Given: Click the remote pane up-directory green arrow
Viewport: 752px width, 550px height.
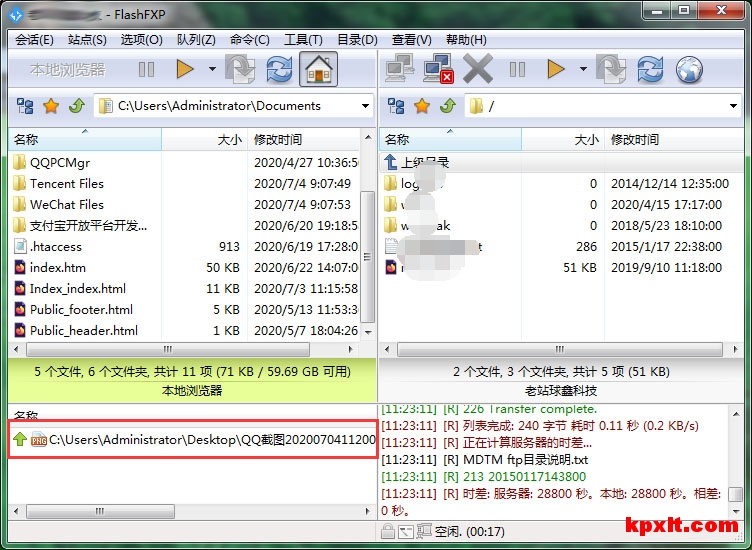Looking at the screenshot, I should click(447, 106).
